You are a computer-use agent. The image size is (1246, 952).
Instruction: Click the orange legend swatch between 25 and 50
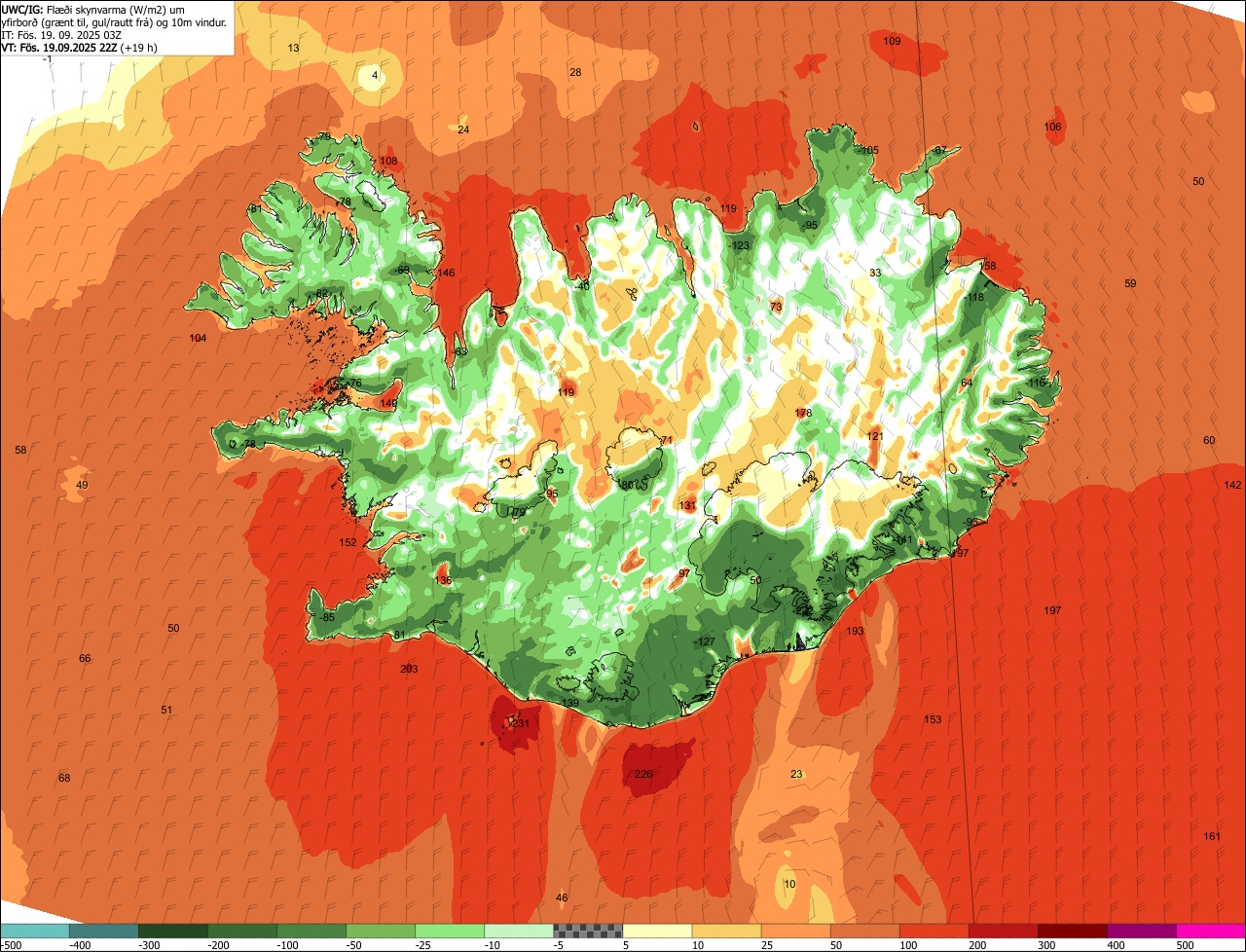point(795,931)
